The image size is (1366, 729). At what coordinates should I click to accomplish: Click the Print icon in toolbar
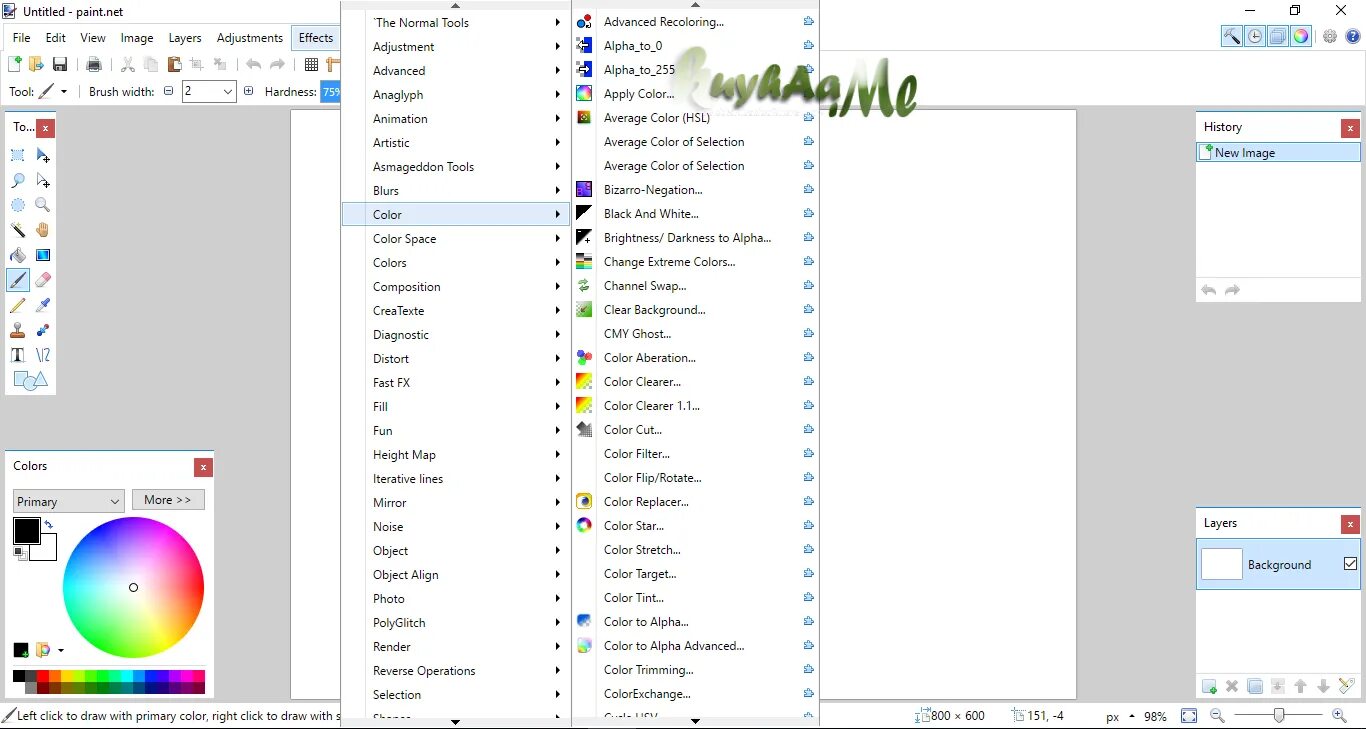(x=94, y=64)
